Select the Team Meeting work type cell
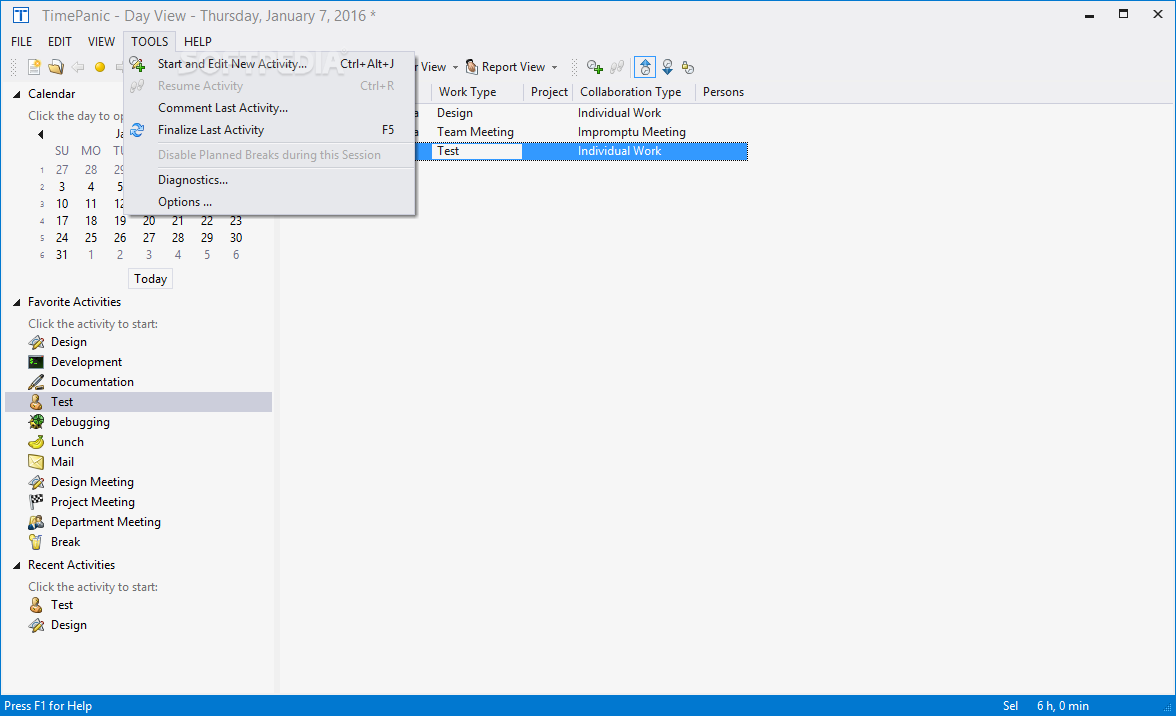 pyautogui.click(x=476, y=132)
